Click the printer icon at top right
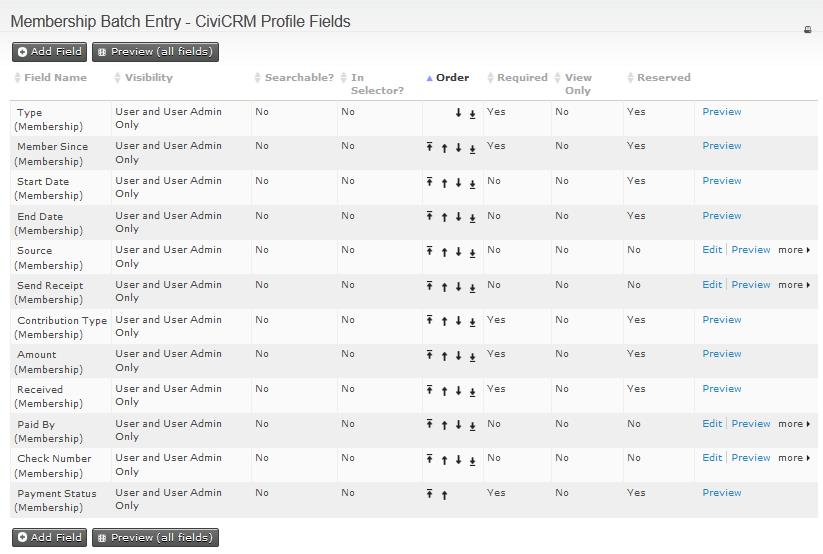The width and height of the screenshot is (823, 554). point(808,30)
